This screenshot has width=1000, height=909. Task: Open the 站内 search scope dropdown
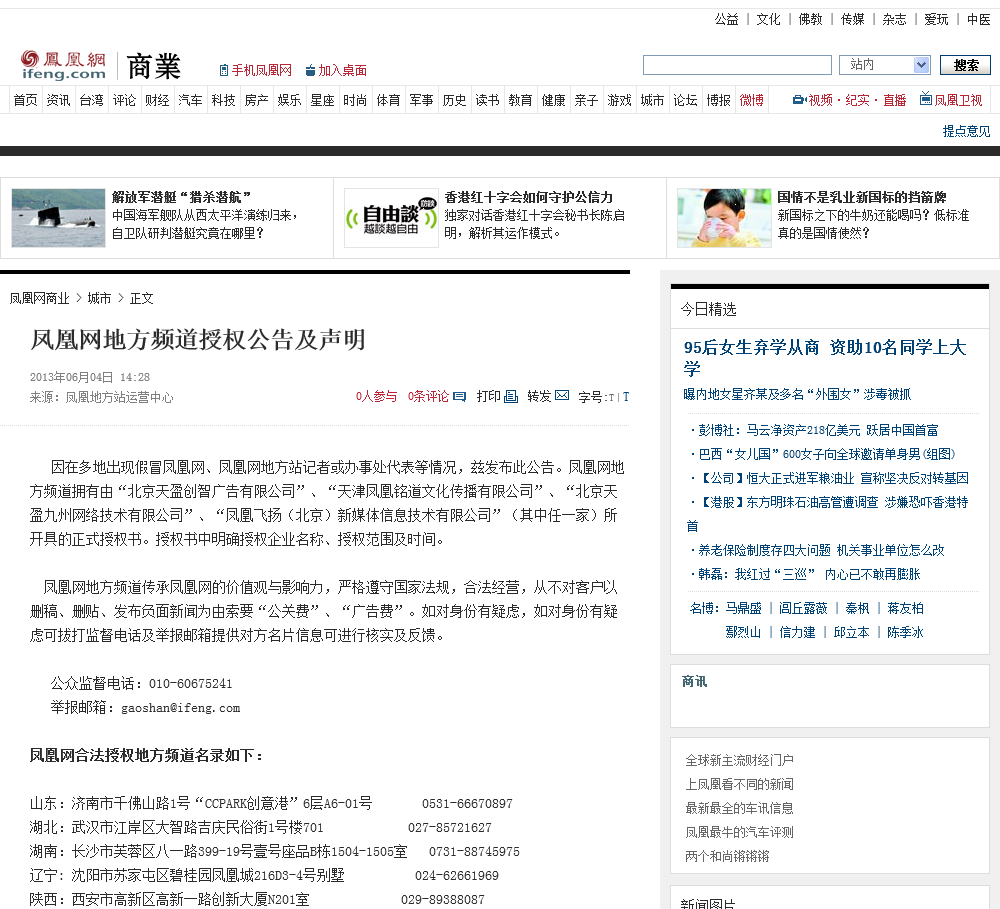click(x=885, y=64)
